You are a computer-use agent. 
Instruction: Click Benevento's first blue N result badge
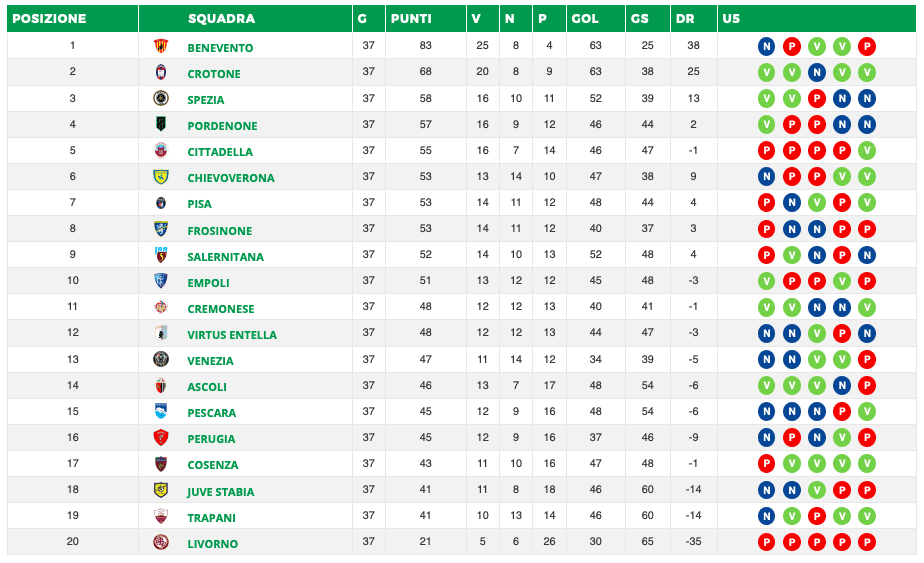coord(766,46)
